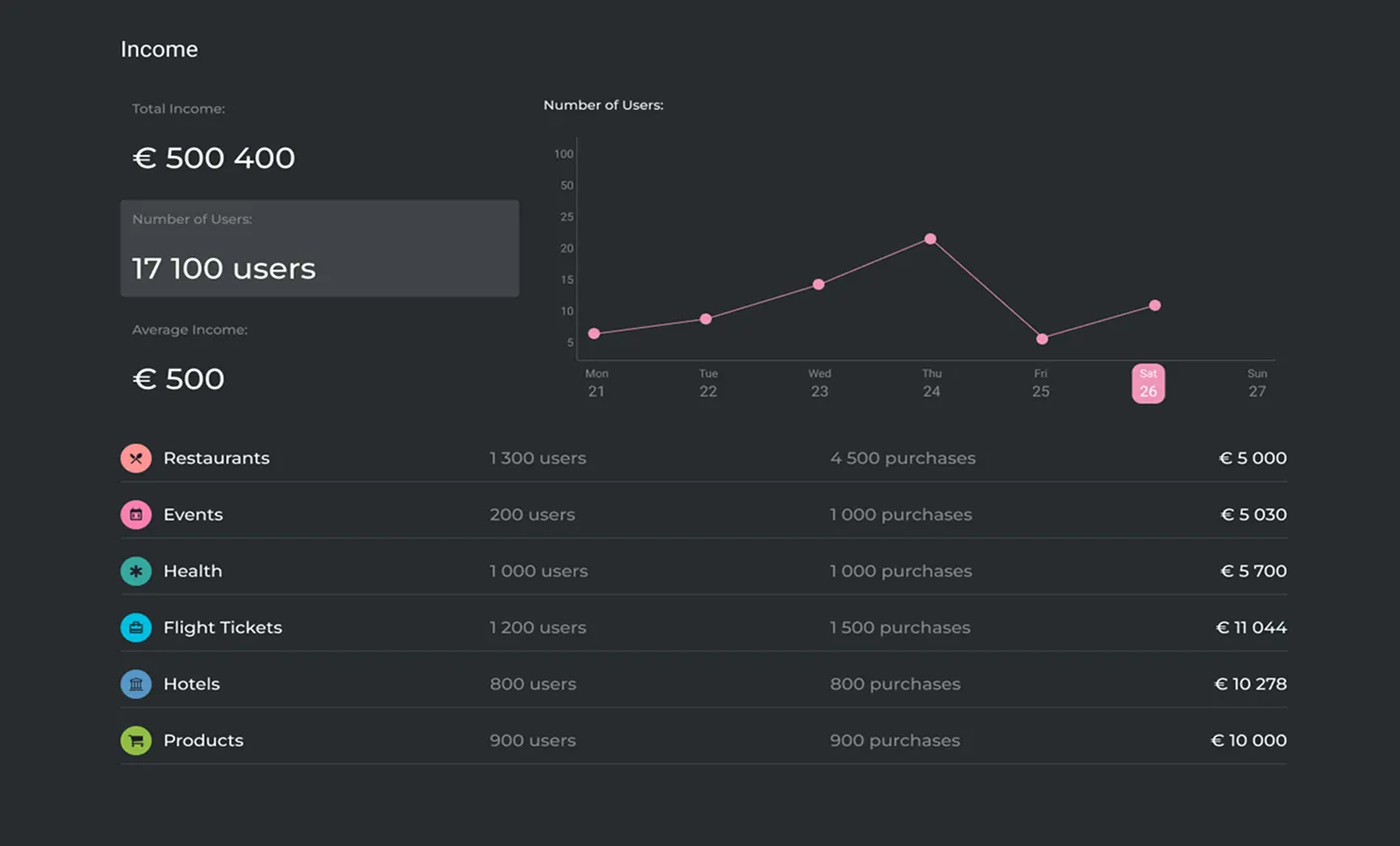The image size is (1400, 846).
Task: Open the Flight Tickets category label
Action: (x=222, y=627)
